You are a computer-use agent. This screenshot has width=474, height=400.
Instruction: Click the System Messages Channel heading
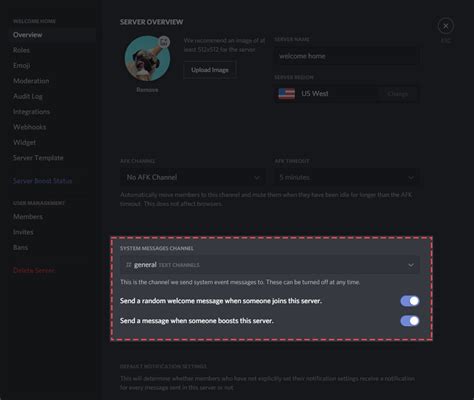[x=157, y=248]
